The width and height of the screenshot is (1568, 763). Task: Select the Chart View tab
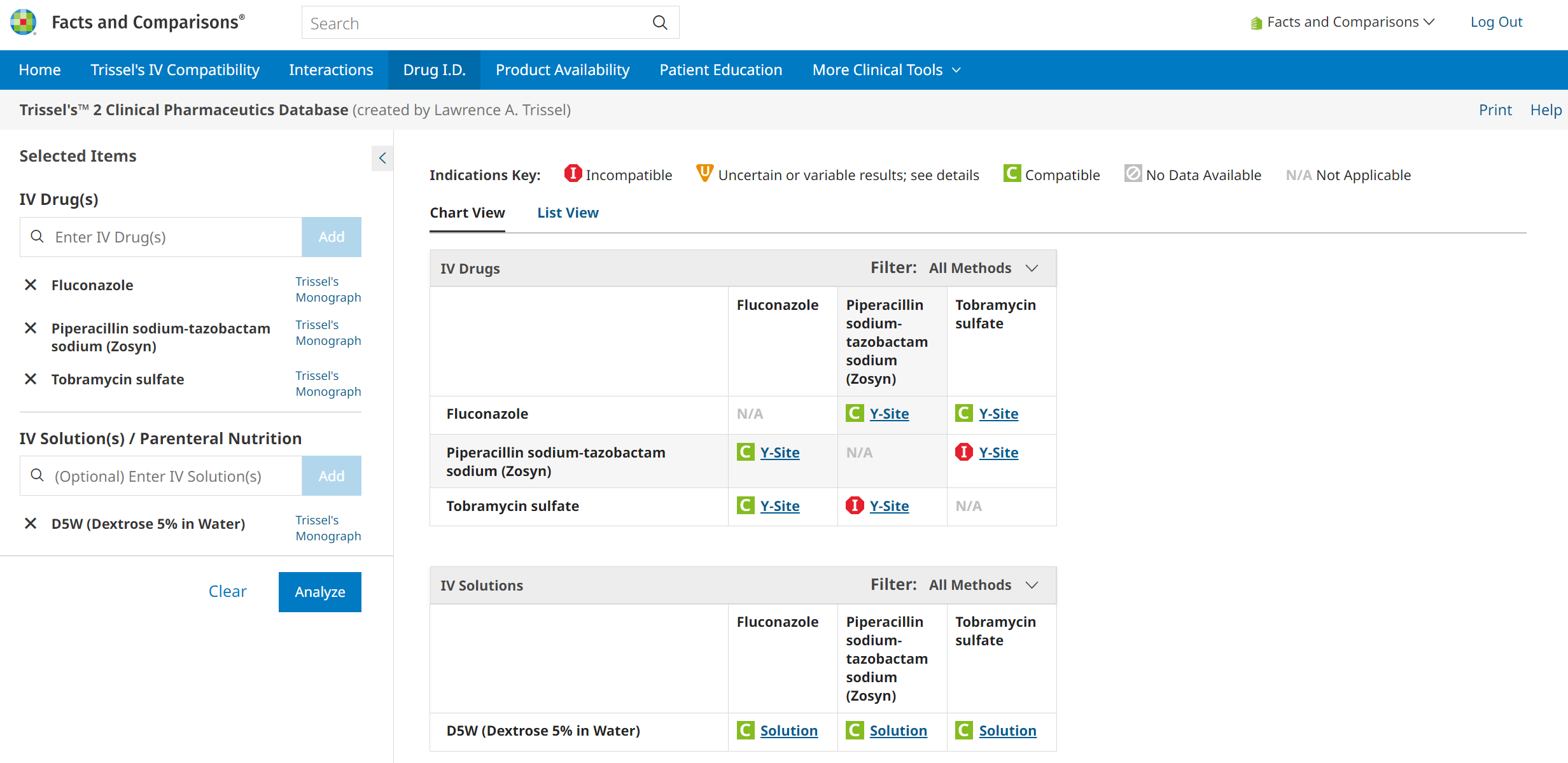(467, 212)
